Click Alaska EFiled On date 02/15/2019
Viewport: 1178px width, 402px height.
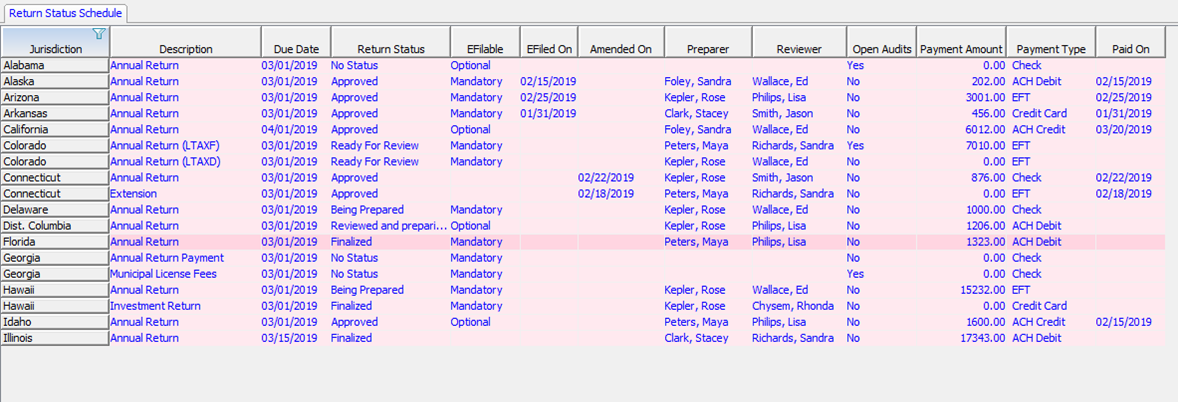[x=548, y=81]
